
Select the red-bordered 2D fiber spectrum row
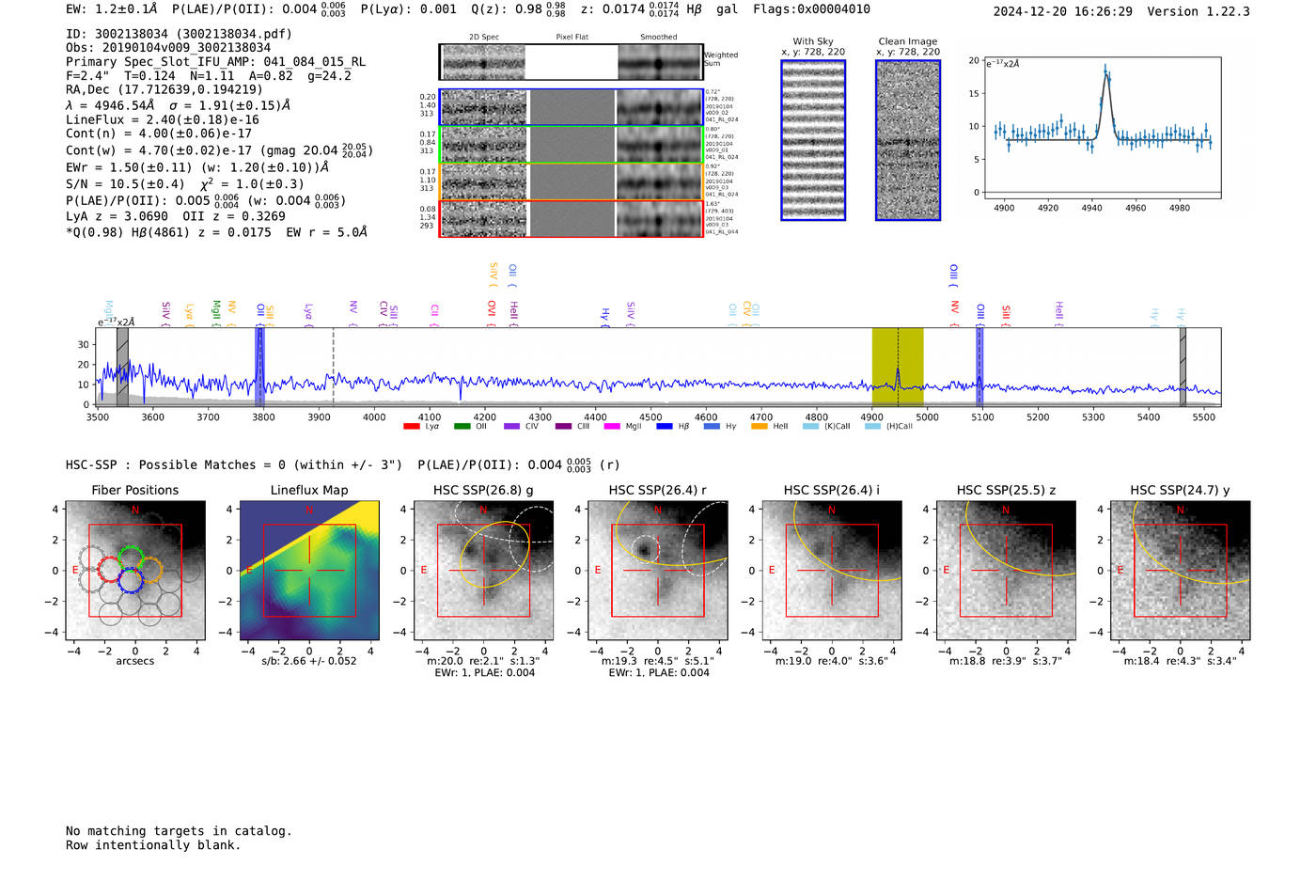pos(572,218)
